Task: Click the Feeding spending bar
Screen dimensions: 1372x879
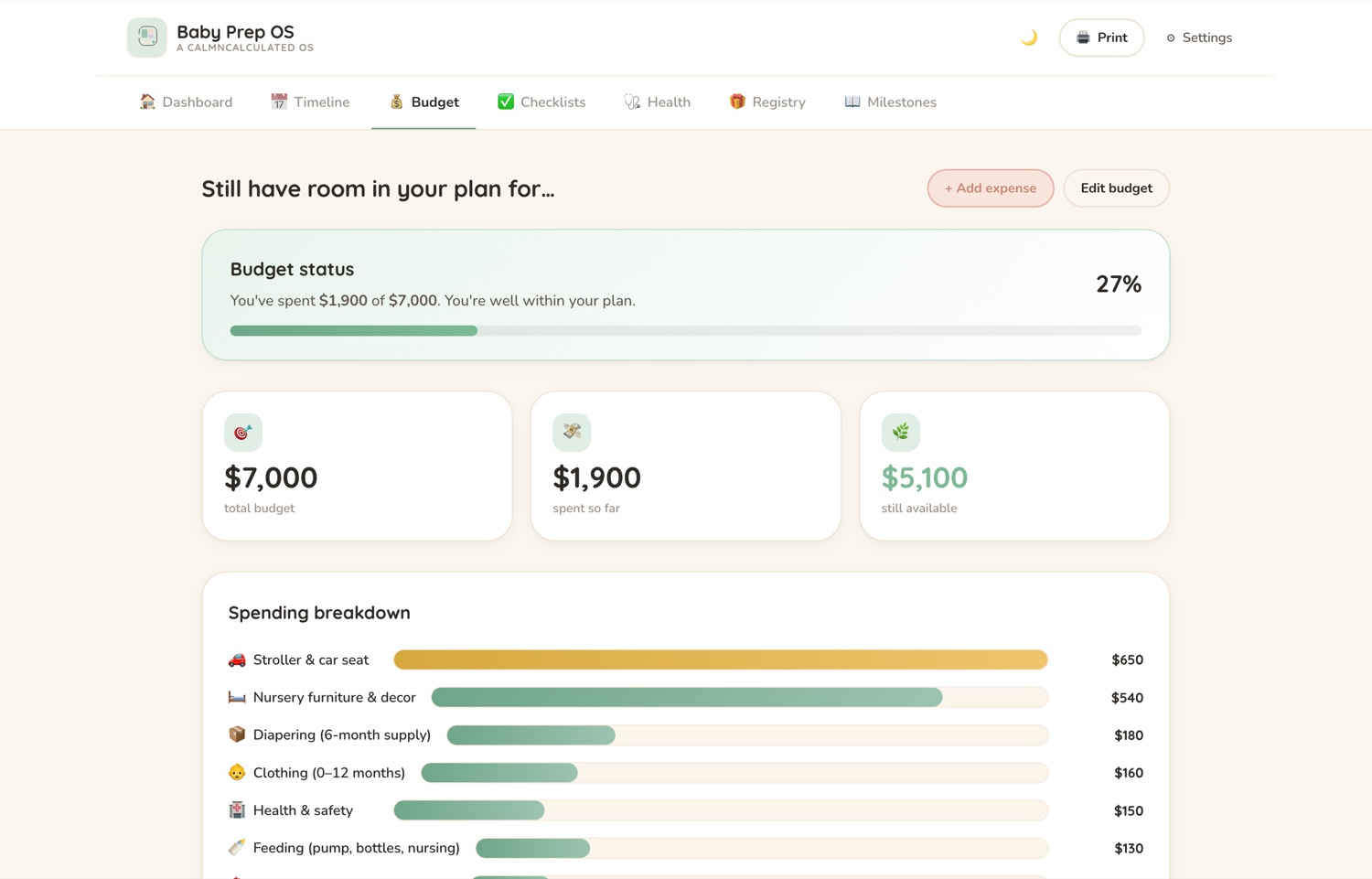Action: click(762, 848)
